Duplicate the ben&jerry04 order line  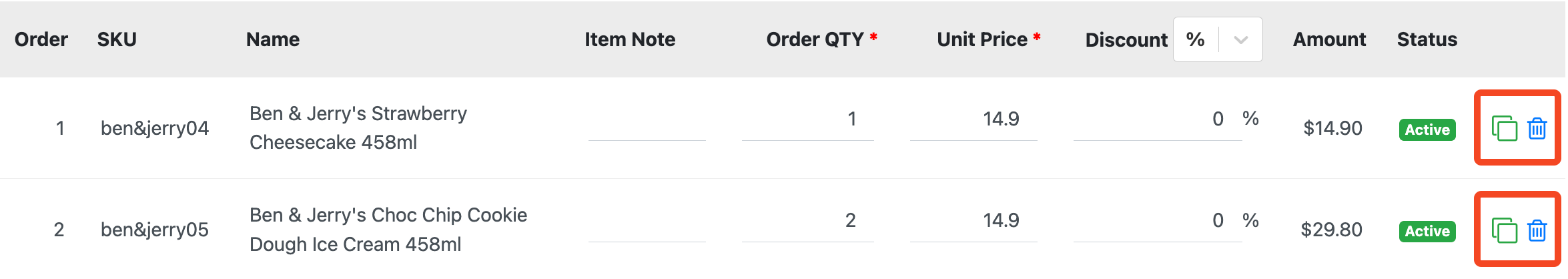[1504, 128]
